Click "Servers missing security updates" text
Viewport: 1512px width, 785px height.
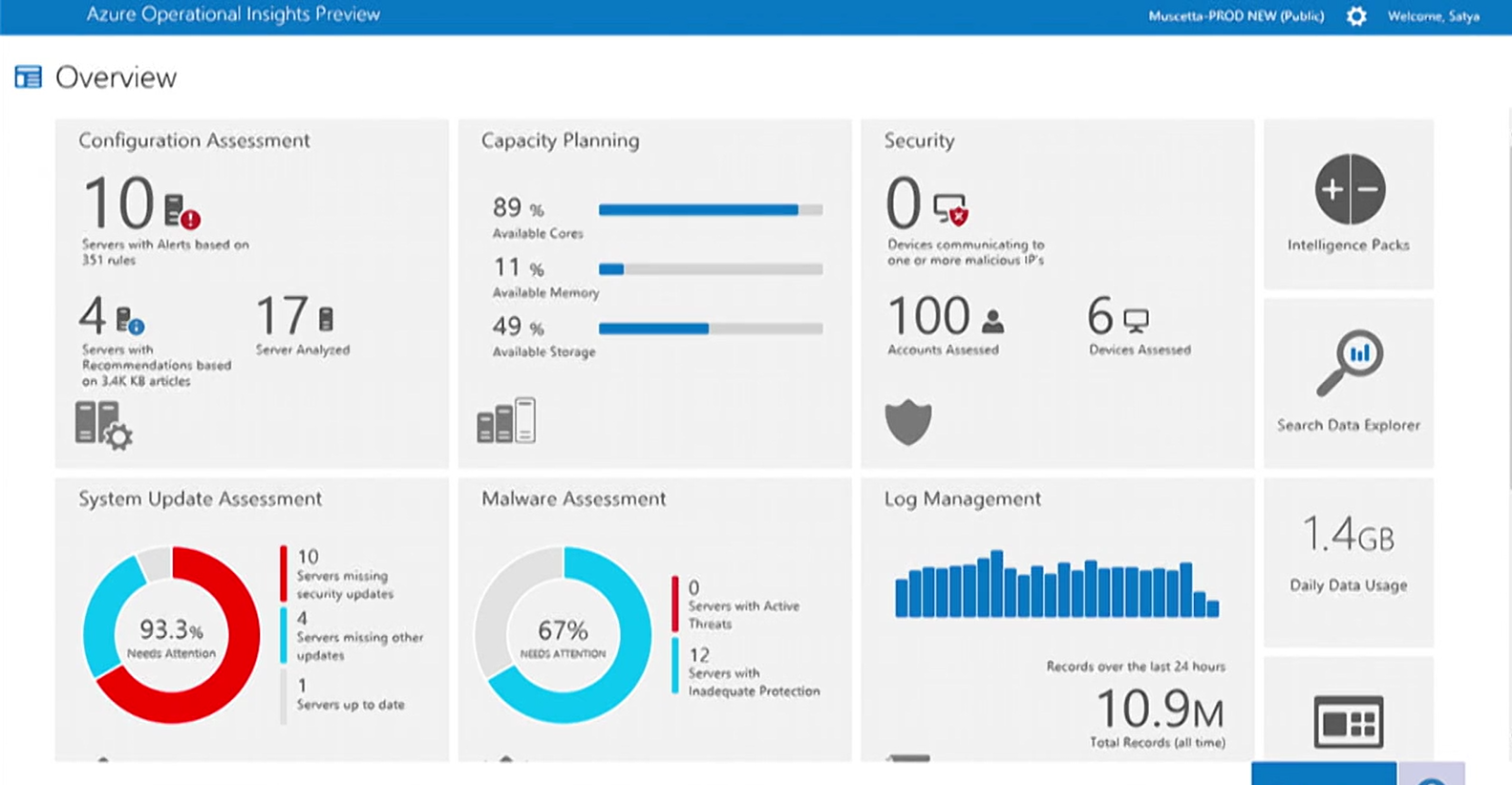pos(344,584)
